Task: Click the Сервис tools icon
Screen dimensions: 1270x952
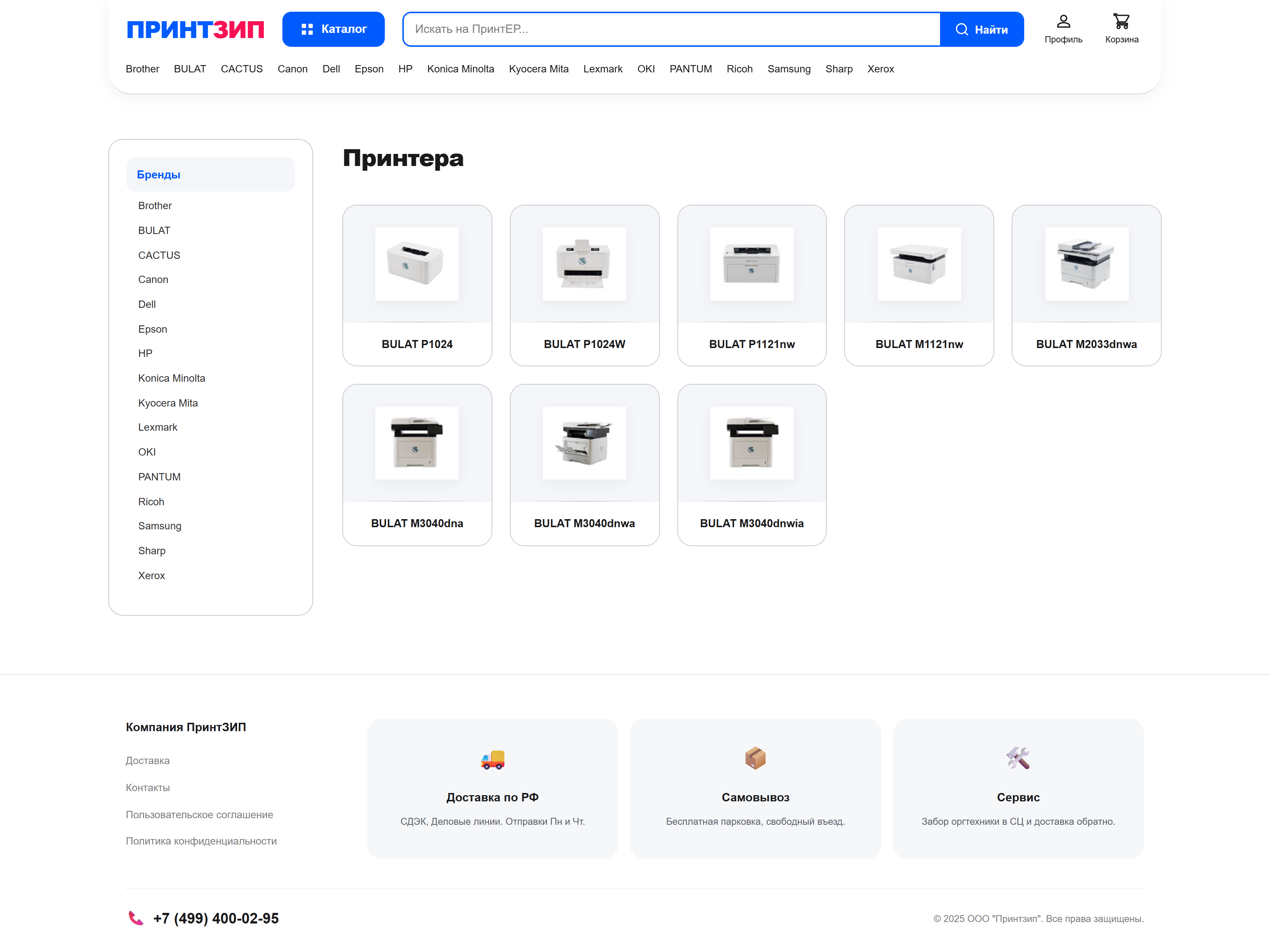Action: 1017,758
